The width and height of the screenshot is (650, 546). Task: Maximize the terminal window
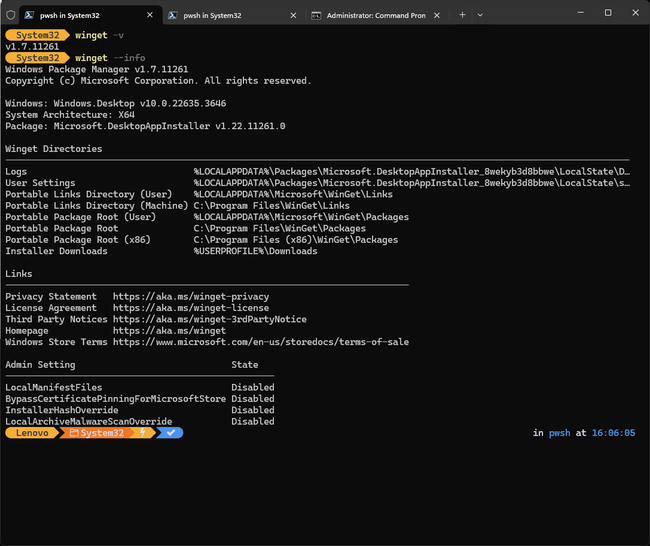[x=607, y=13]
